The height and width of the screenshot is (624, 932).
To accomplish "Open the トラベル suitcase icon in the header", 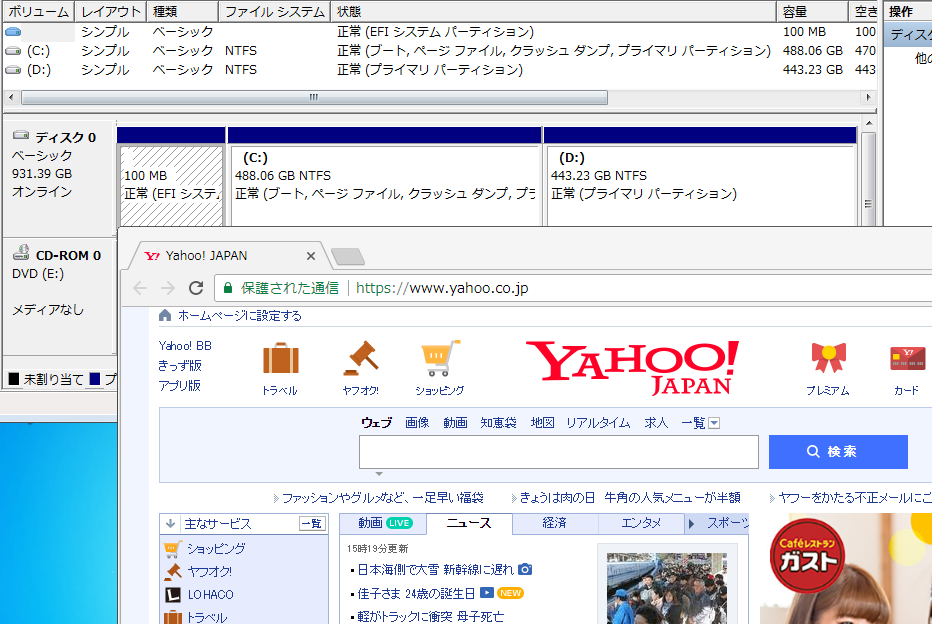I will pyautogui.click(x=281, y=358).
